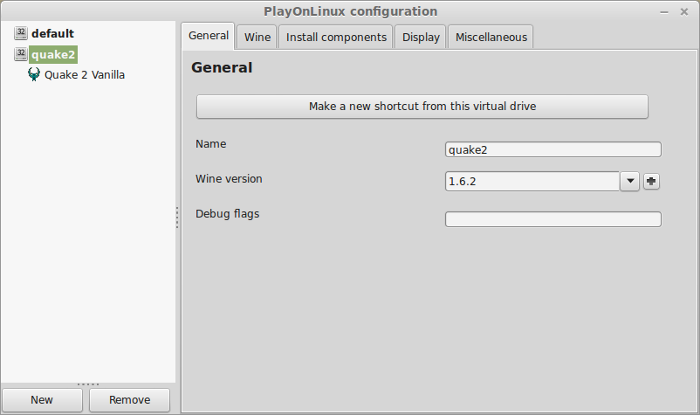Select Quake 2 Vanilla shortcut entry
The width and height of the screenshot is (700, 415).
click(x=84, y=75)
